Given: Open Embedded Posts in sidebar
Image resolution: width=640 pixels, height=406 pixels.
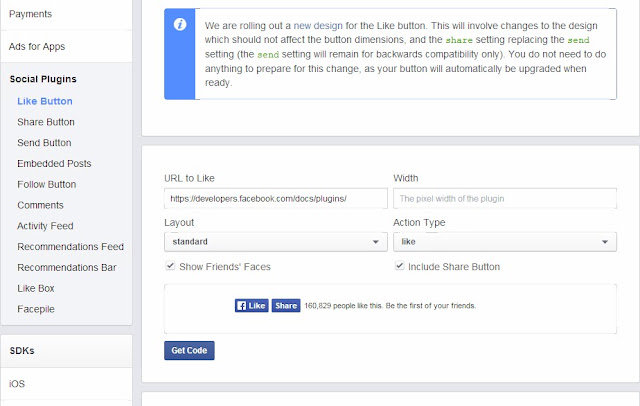Looking at the screenshot, I should pos(54,164).
